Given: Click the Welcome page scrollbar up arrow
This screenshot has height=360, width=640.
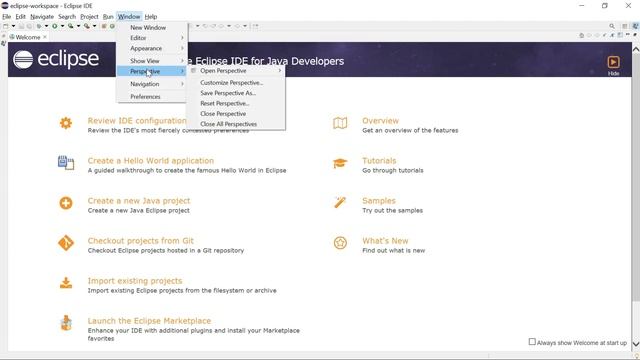Looking at the screenshot, I should click(636, 49).
